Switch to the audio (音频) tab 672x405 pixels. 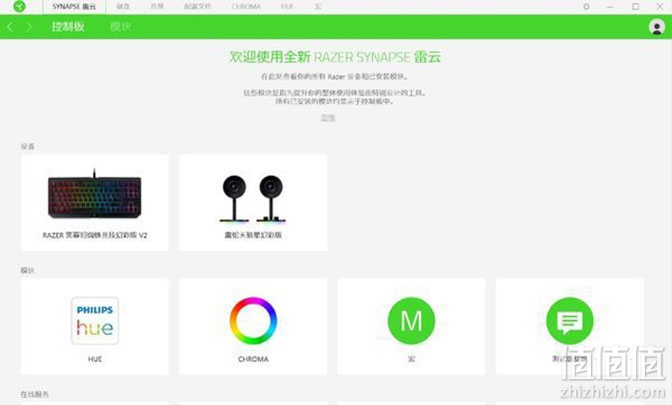[x=157, y=6]
